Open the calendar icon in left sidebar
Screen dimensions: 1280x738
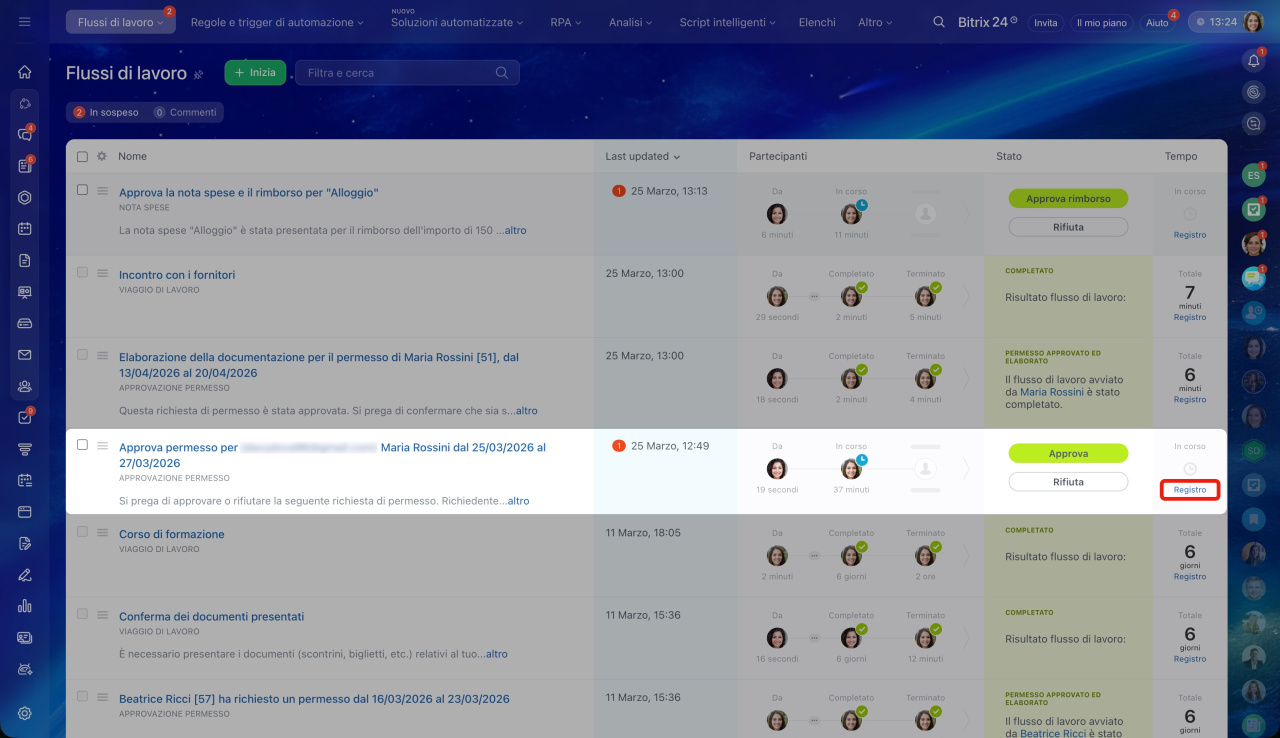(x=25, y=228)
